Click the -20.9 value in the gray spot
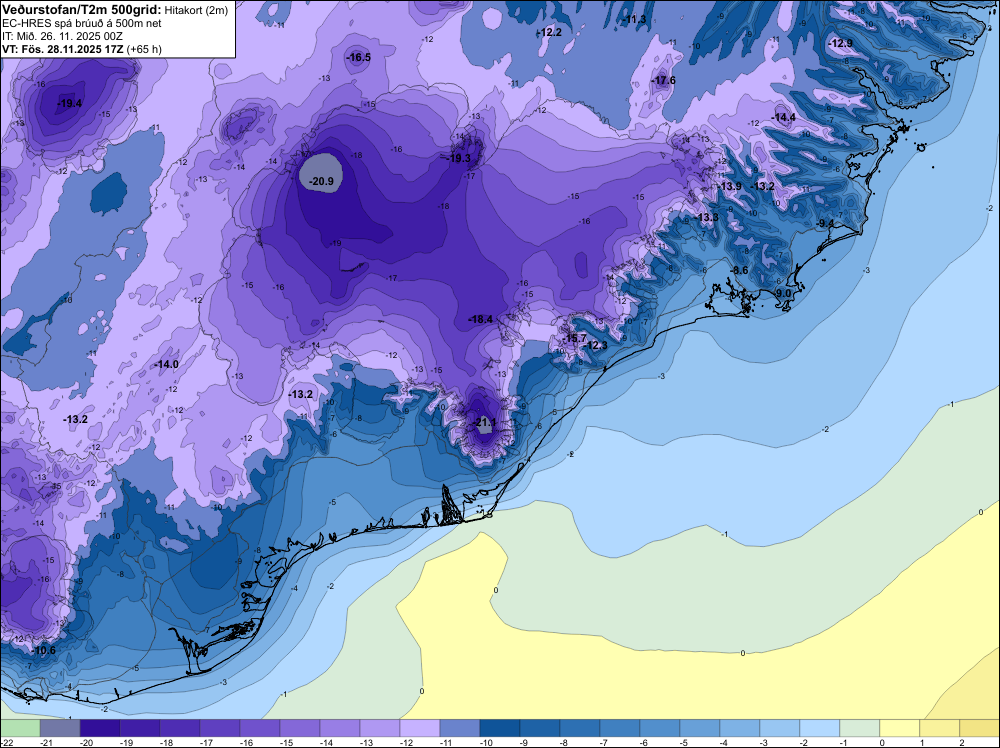Viewport: 1000px width, 748px height. click(321, 182)
